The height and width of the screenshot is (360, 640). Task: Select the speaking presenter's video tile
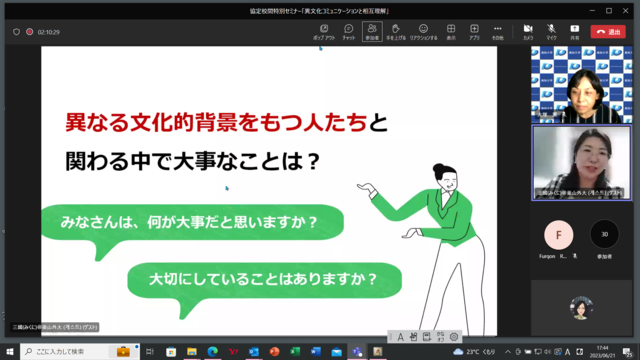point(581,163)
